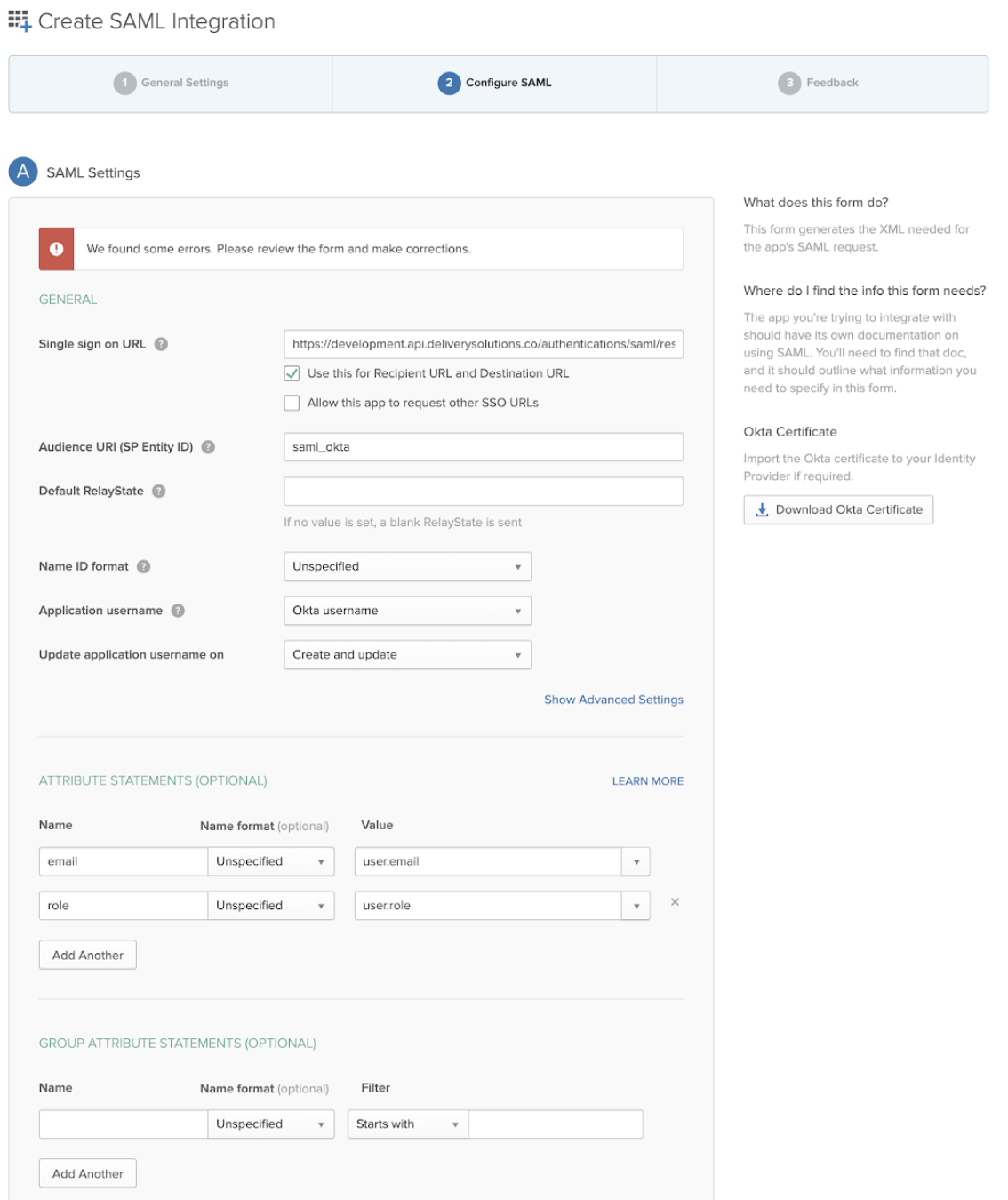This screenshot has width=1008, height=1200.
Task: Click the Audience URI input field
Action: tap(484, 447)
